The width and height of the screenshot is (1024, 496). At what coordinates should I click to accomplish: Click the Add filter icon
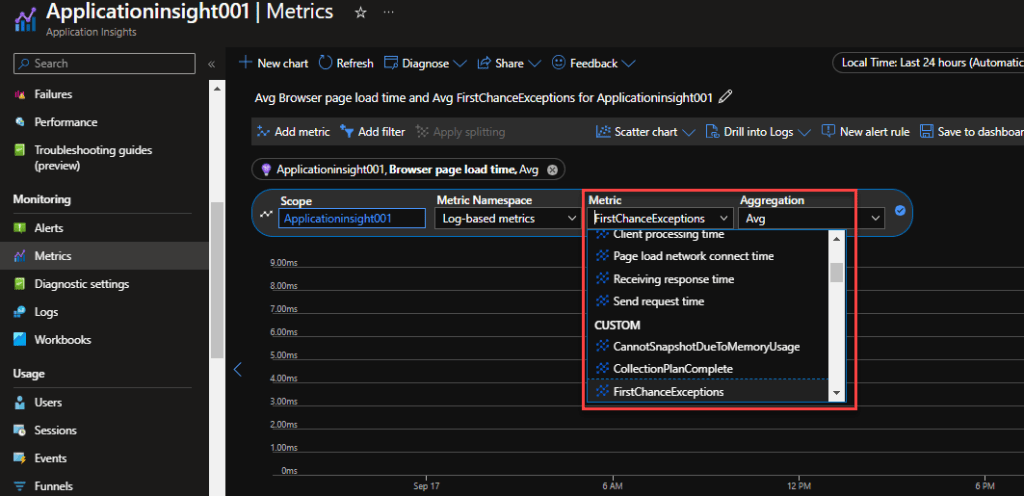point(347,132)
